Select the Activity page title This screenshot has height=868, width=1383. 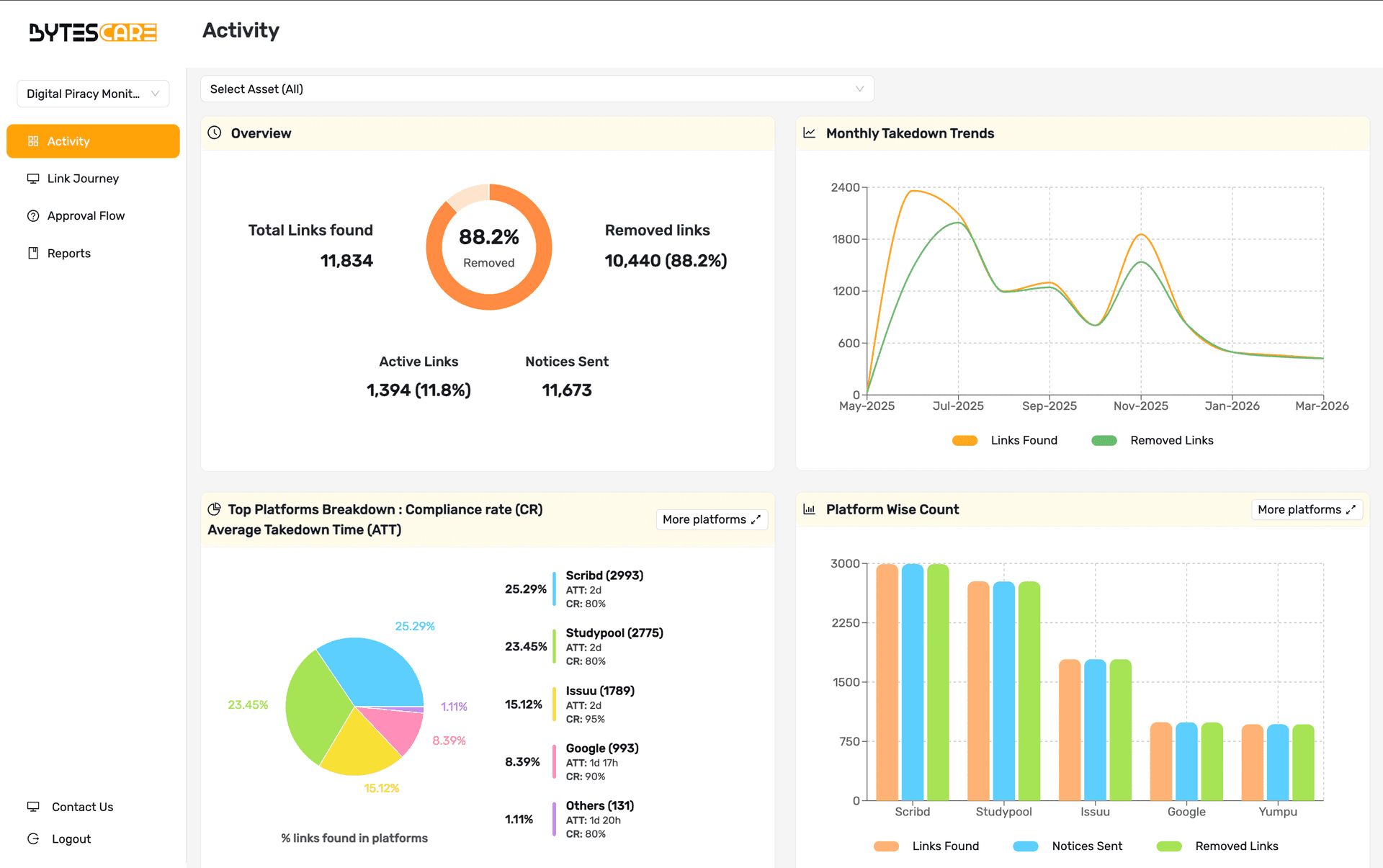coord(241,30)
